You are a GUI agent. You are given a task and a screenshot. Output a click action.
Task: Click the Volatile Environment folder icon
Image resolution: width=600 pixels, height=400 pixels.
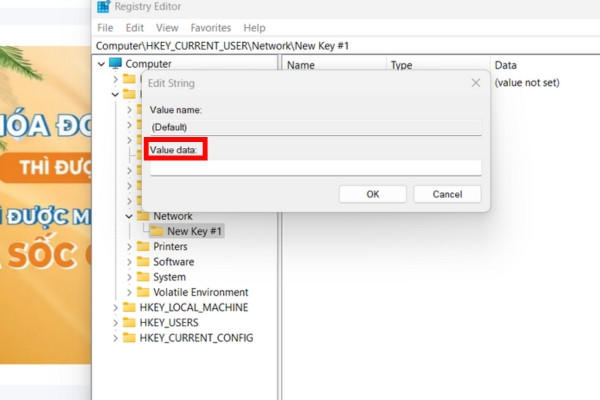[x=143, y=292]
